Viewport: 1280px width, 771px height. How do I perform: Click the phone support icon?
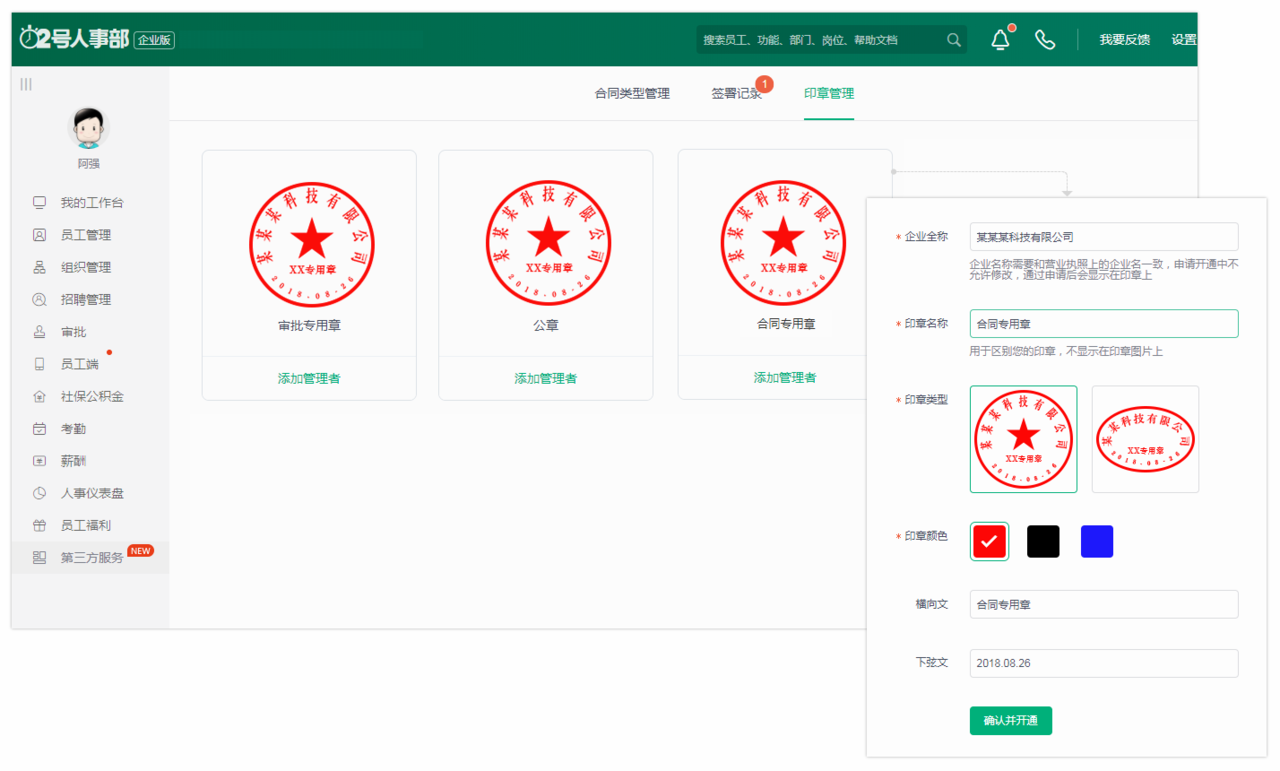point(1045,40)
